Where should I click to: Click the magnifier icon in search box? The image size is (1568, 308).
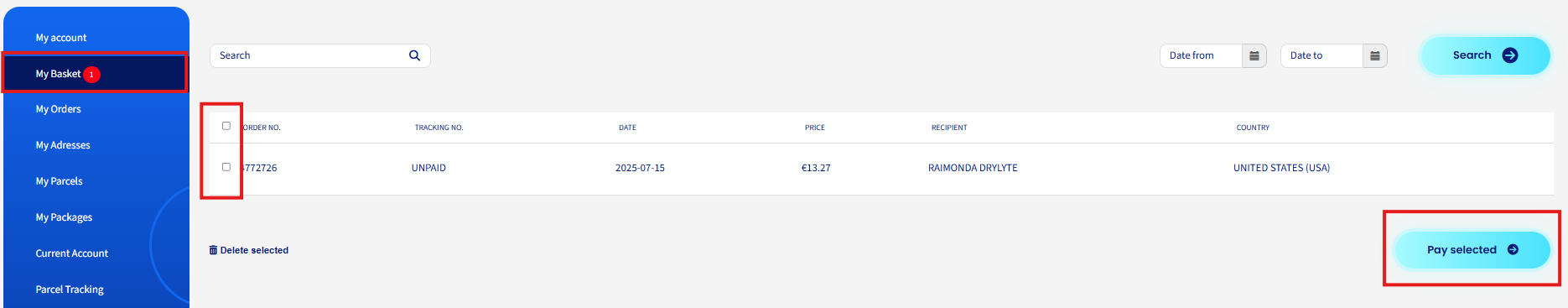[414, 55]
